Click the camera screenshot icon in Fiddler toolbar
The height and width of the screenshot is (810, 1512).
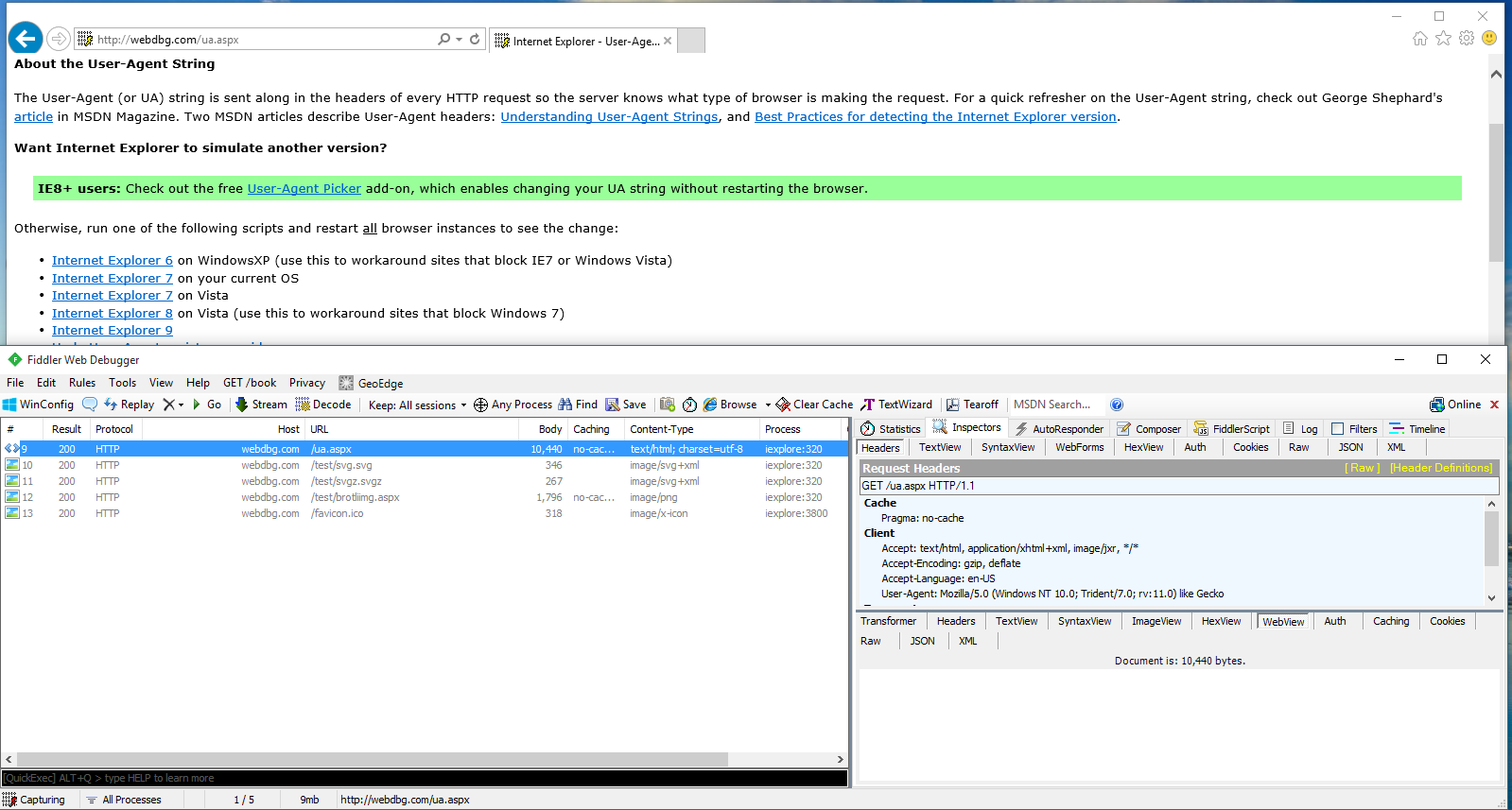point(668,405)
